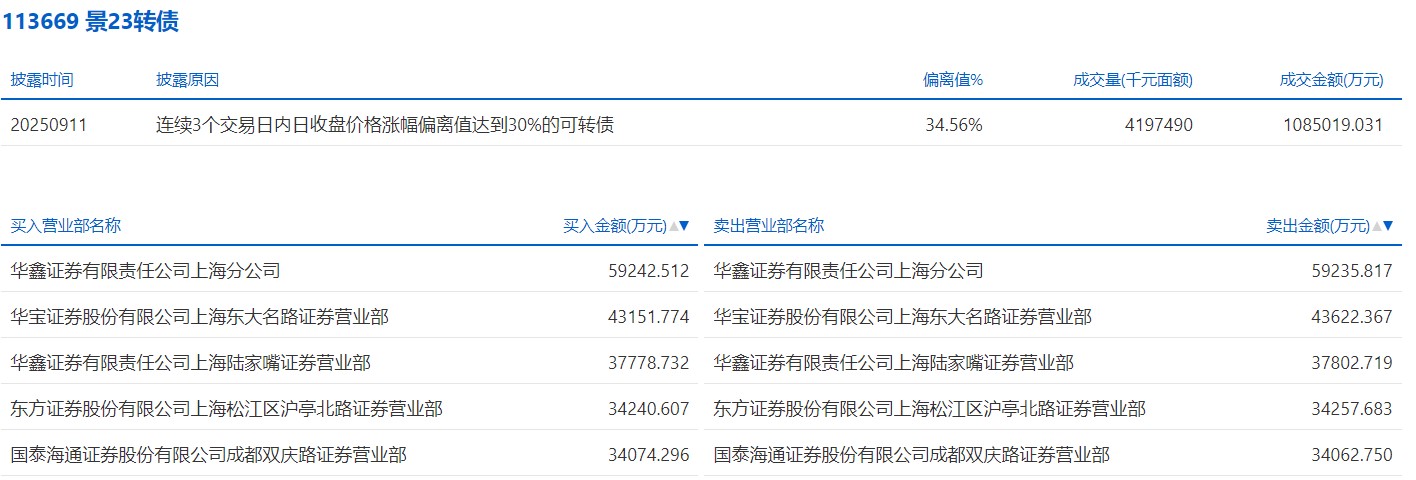The width and height of the screenshot is (1416, 480).
Task: Click seller 华鑫证券有限责任公司上海分公司
Action: pos(848,270)
